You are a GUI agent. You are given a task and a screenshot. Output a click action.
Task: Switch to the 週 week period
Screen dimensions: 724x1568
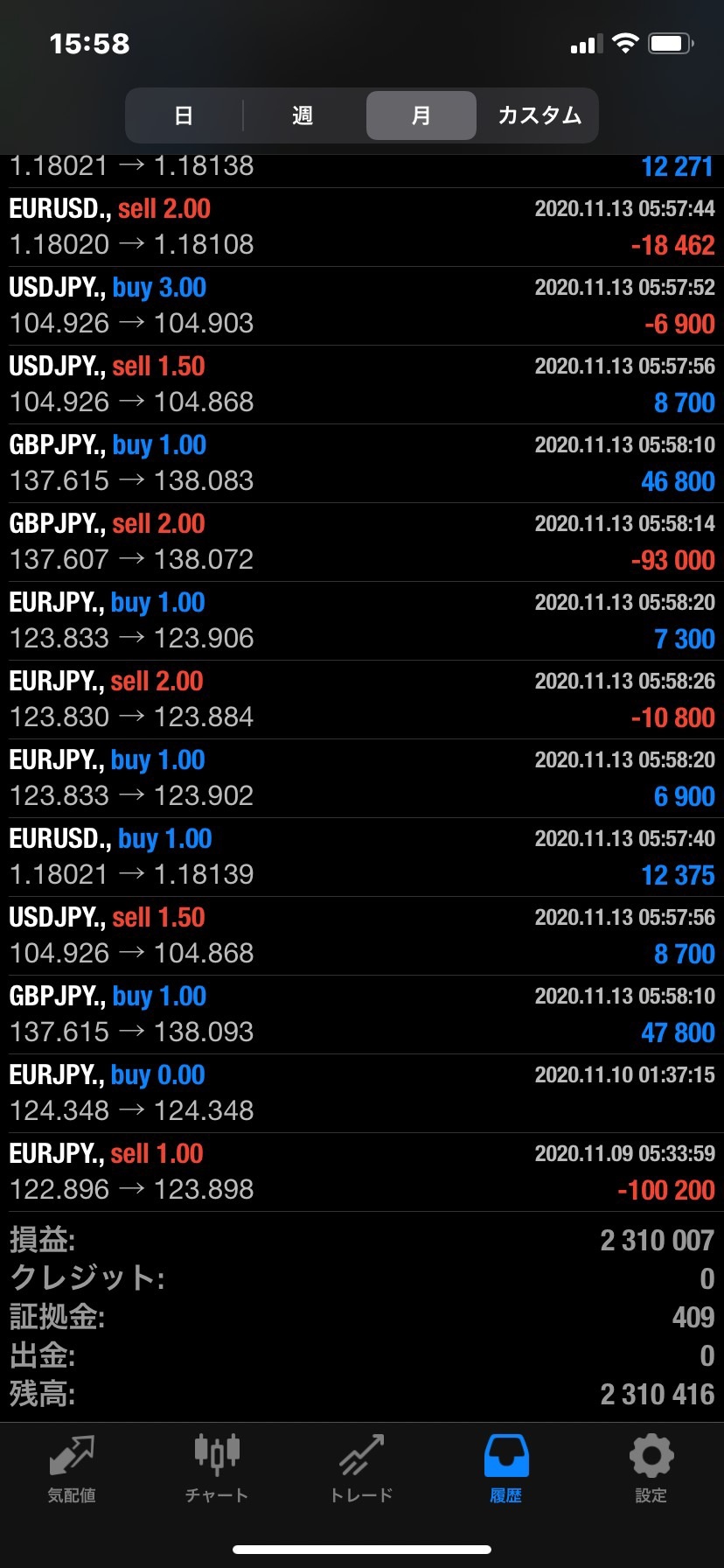click(x=303, y=115)
